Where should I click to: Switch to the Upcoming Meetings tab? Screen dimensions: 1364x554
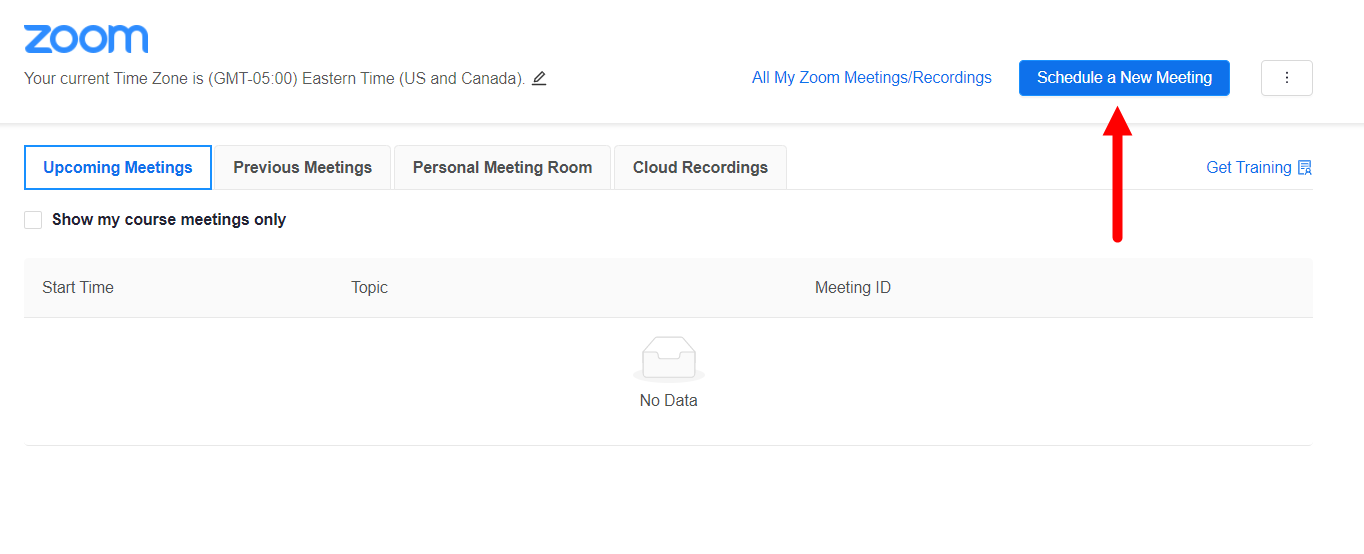(118, 167)
